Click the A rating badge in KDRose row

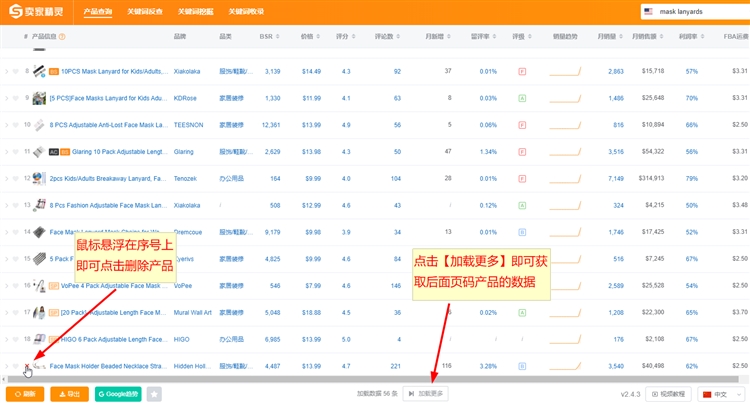click(522, 98)
